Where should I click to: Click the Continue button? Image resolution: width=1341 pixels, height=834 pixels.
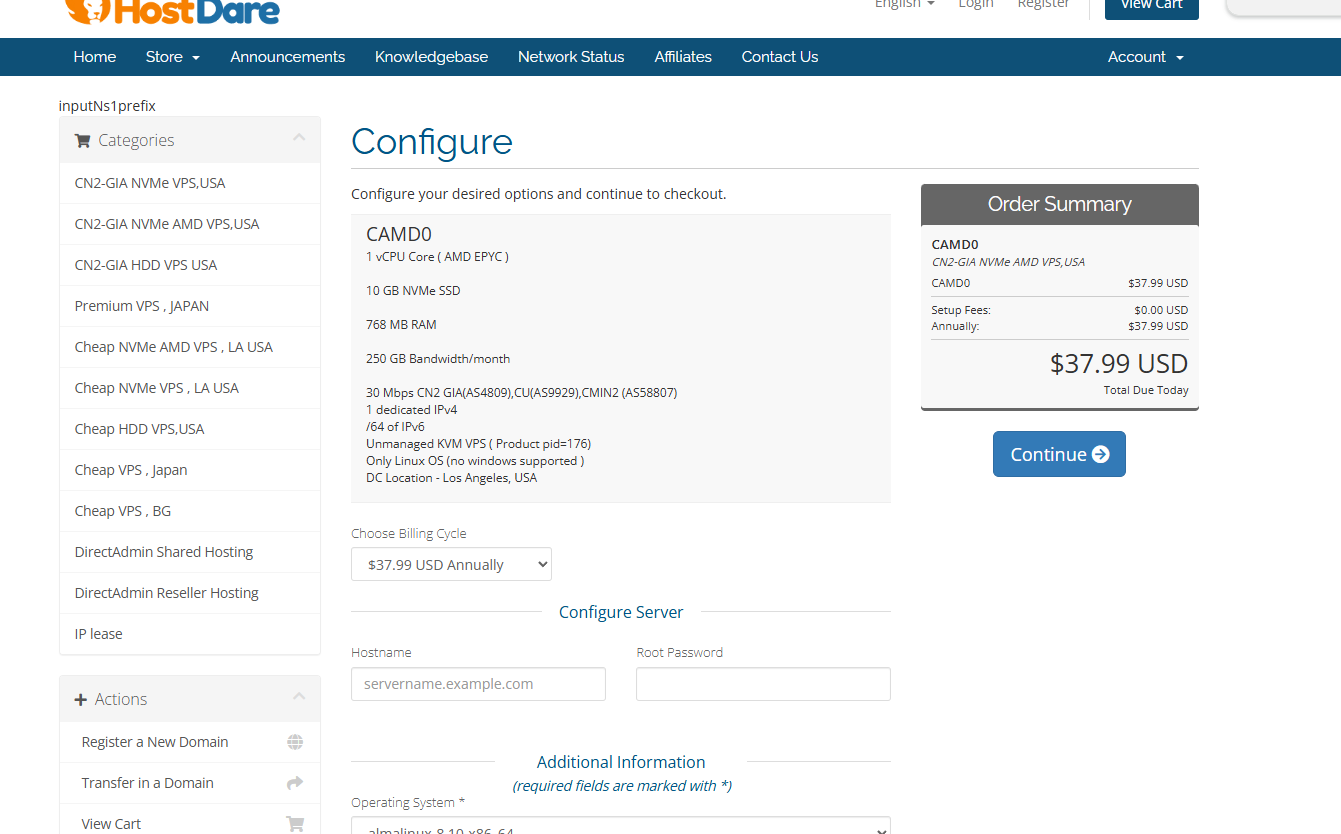pyautogui.click(x=1059, y=454)
